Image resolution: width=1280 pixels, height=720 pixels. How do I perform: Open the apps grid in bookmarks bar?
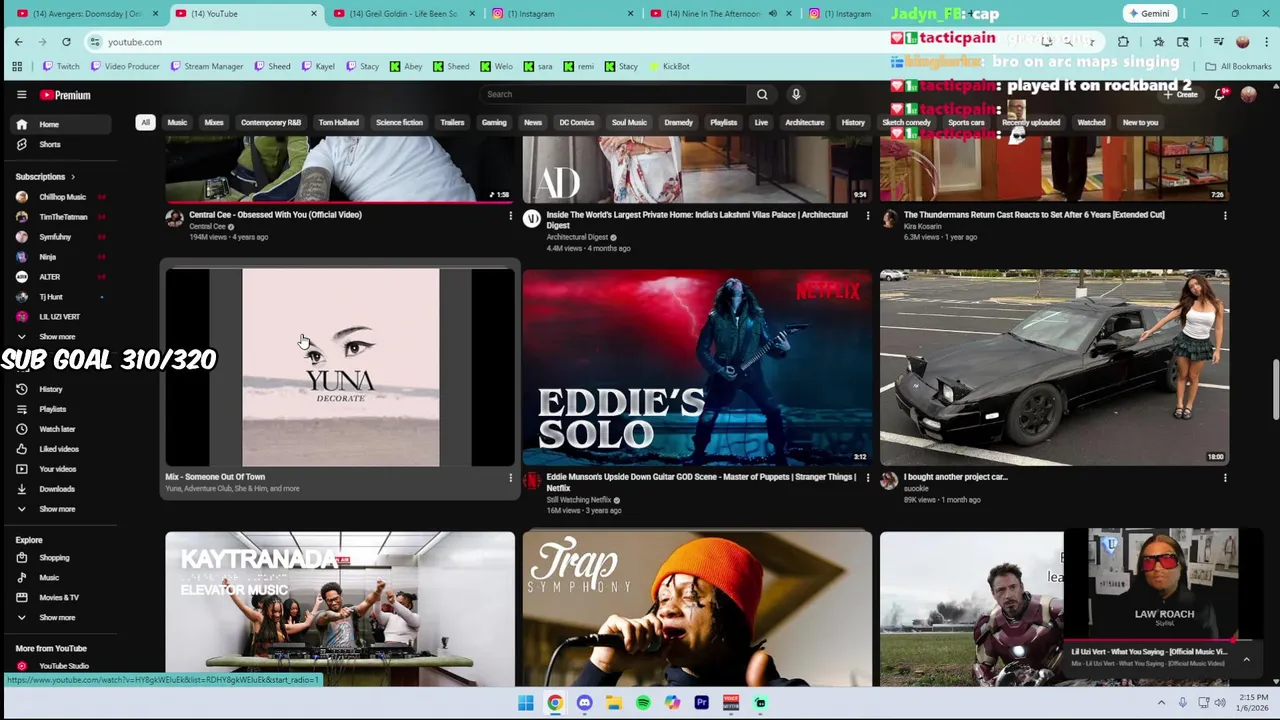point(17,66)
